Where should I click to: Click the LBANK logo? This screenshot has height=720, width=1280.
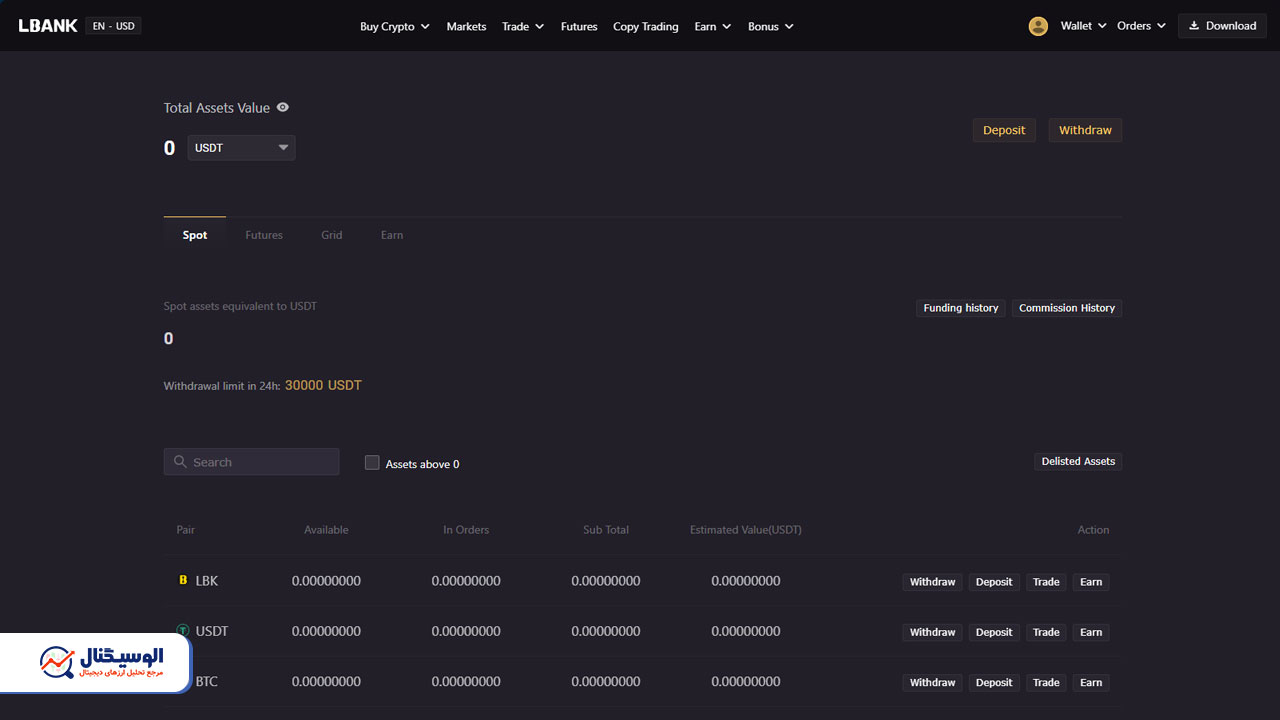[x=48, y=26]
